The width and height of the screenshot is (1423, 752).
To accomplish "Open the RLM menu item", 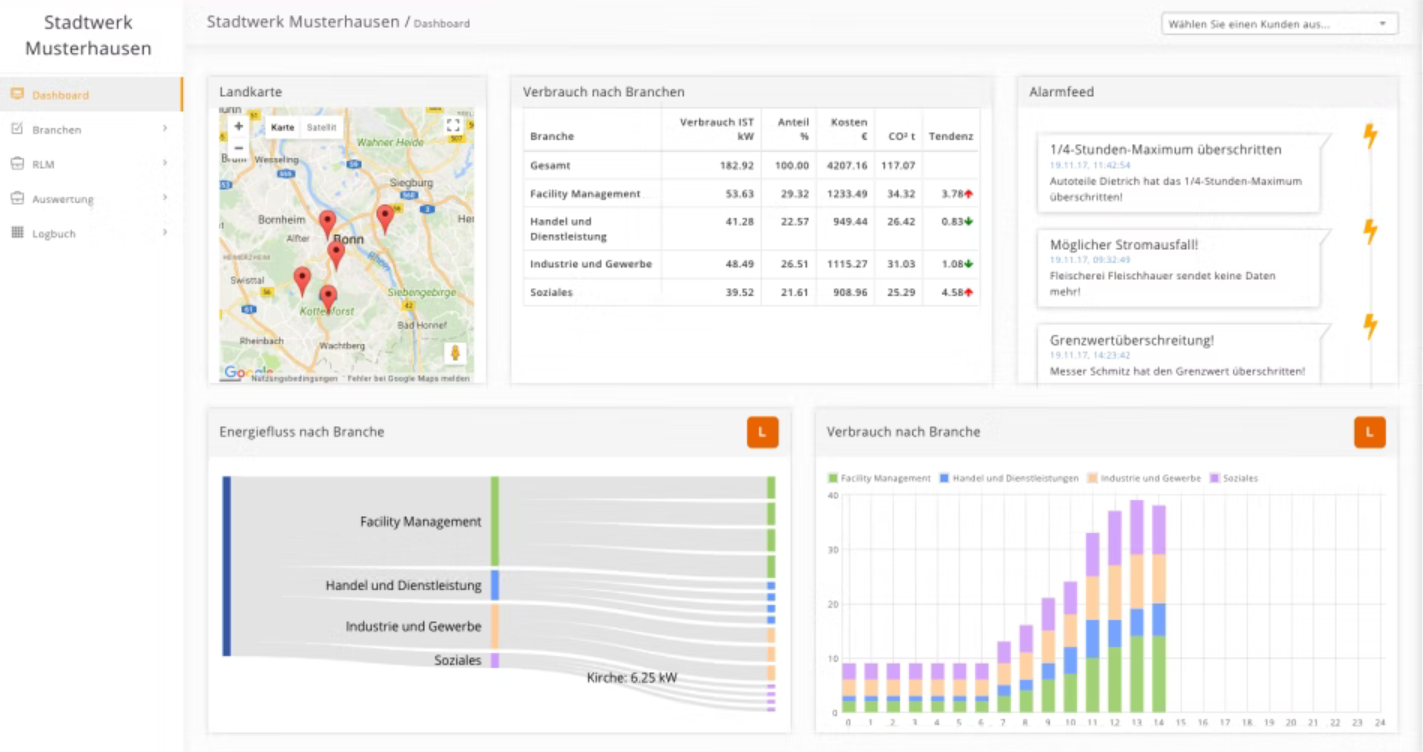I will 43,164.
